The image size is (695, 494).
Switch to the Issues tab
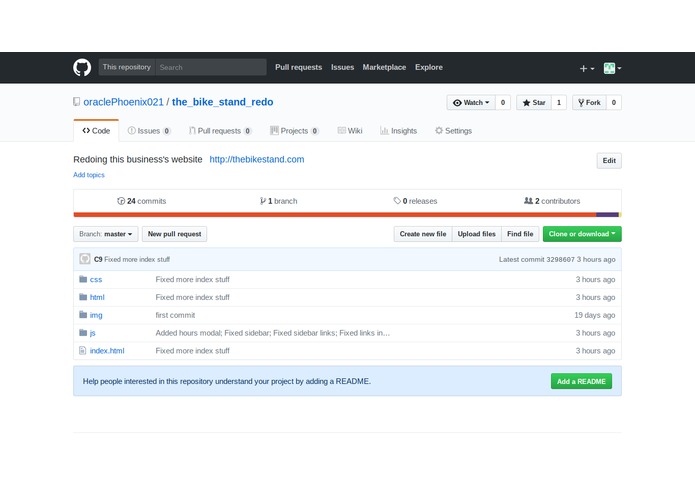point(149,131)
